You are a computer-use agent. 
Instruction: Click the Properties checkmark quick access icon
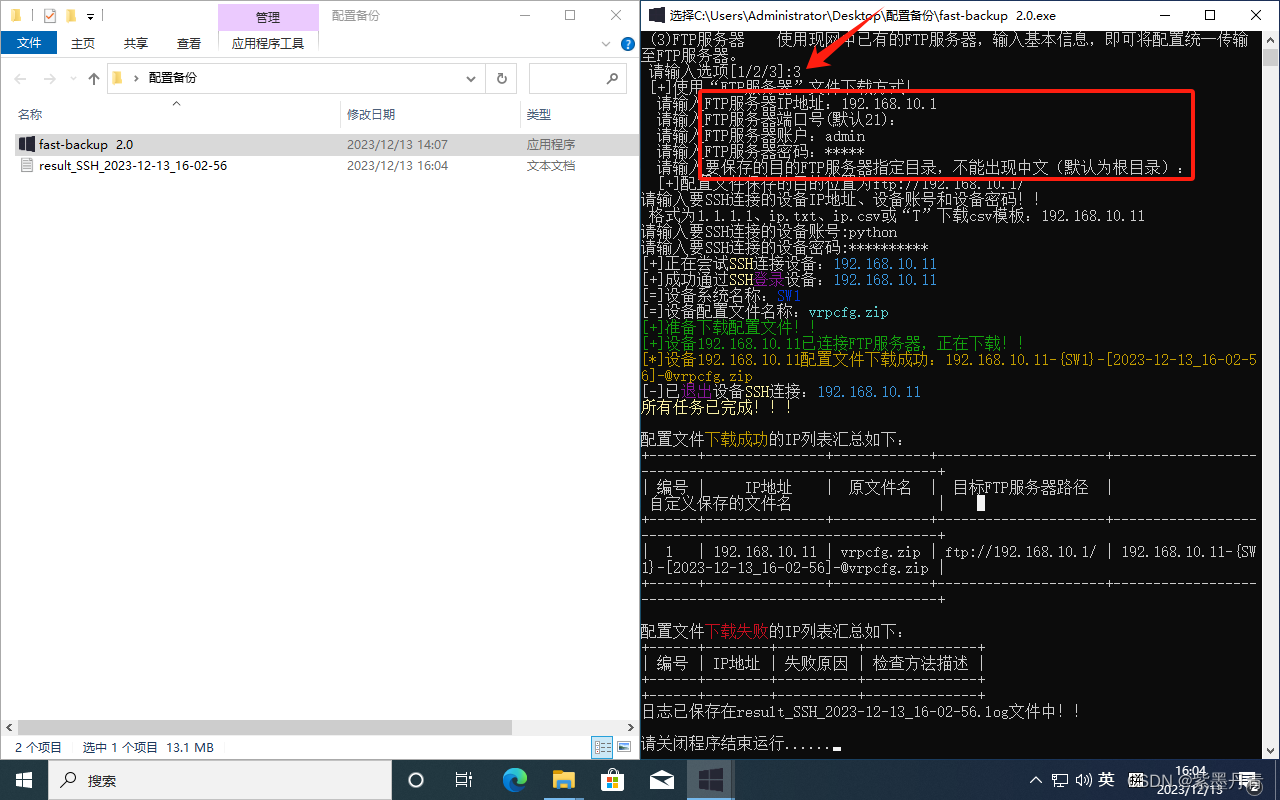pos(49,15)
